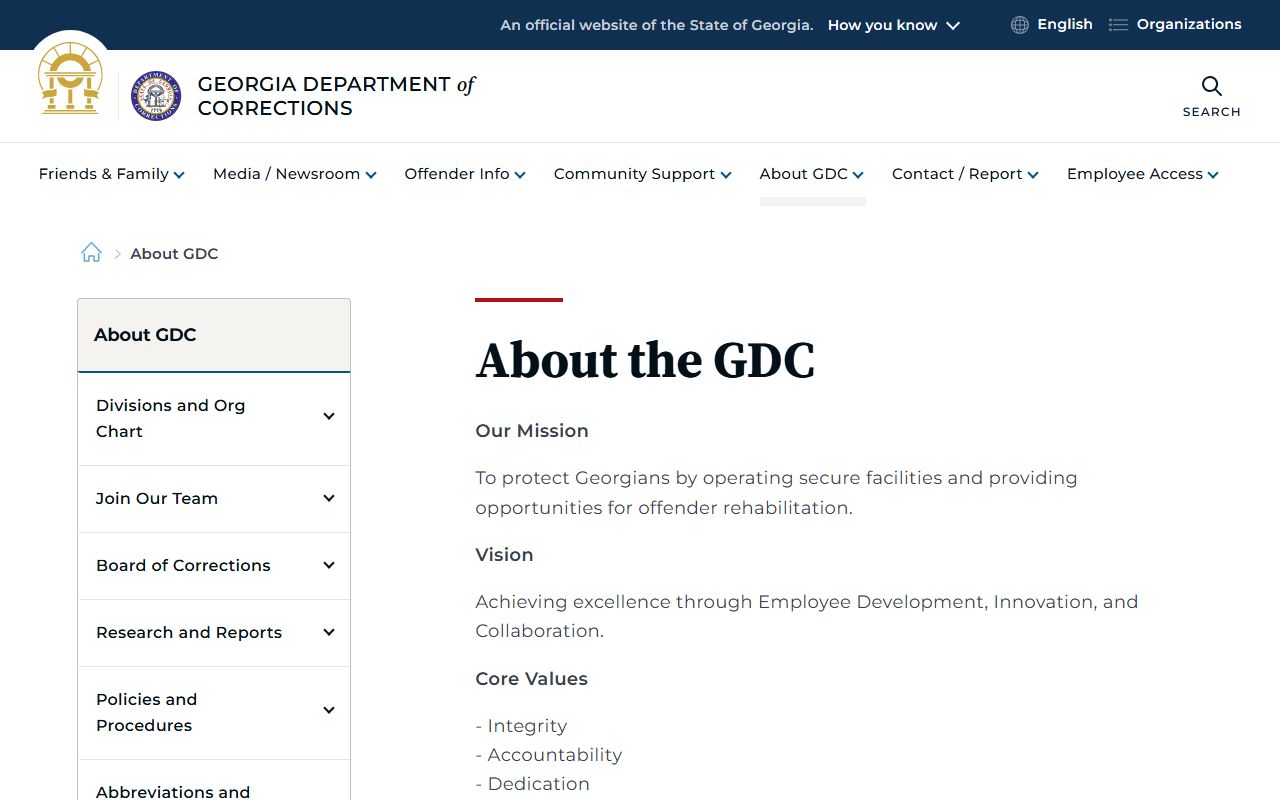Open the Community Support menu

click(x=643, y=174)
